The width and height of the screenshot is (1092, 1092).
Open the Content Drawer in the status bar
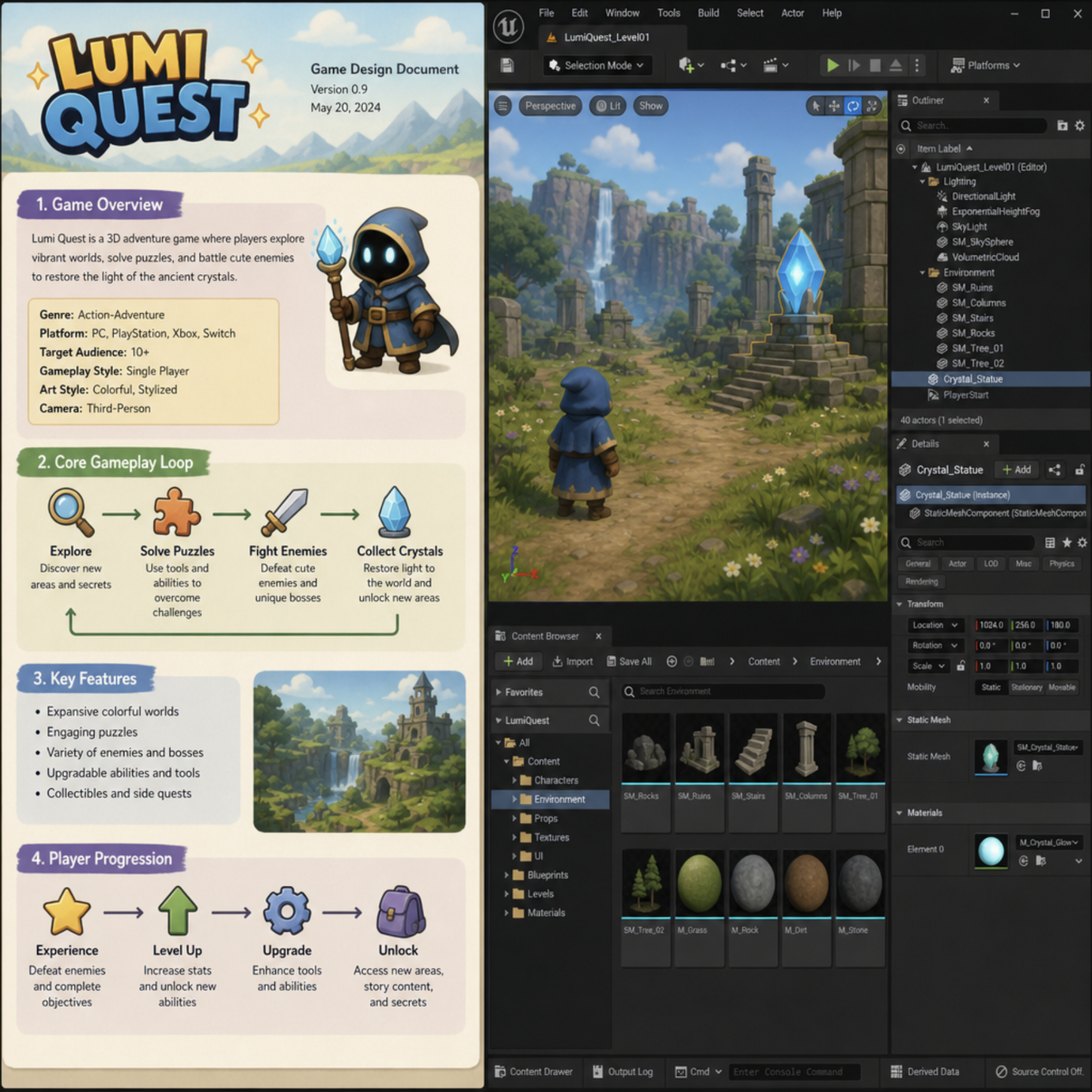[x=533, y=1071]
